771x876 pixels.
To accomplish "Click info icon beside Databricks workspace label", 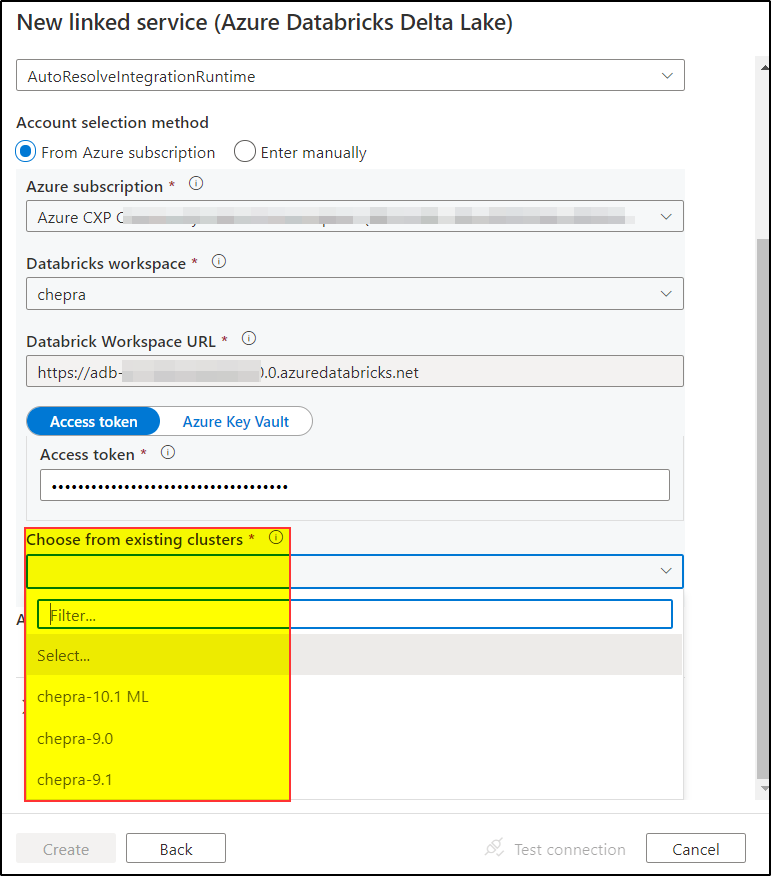I will (x=219, y=261).
